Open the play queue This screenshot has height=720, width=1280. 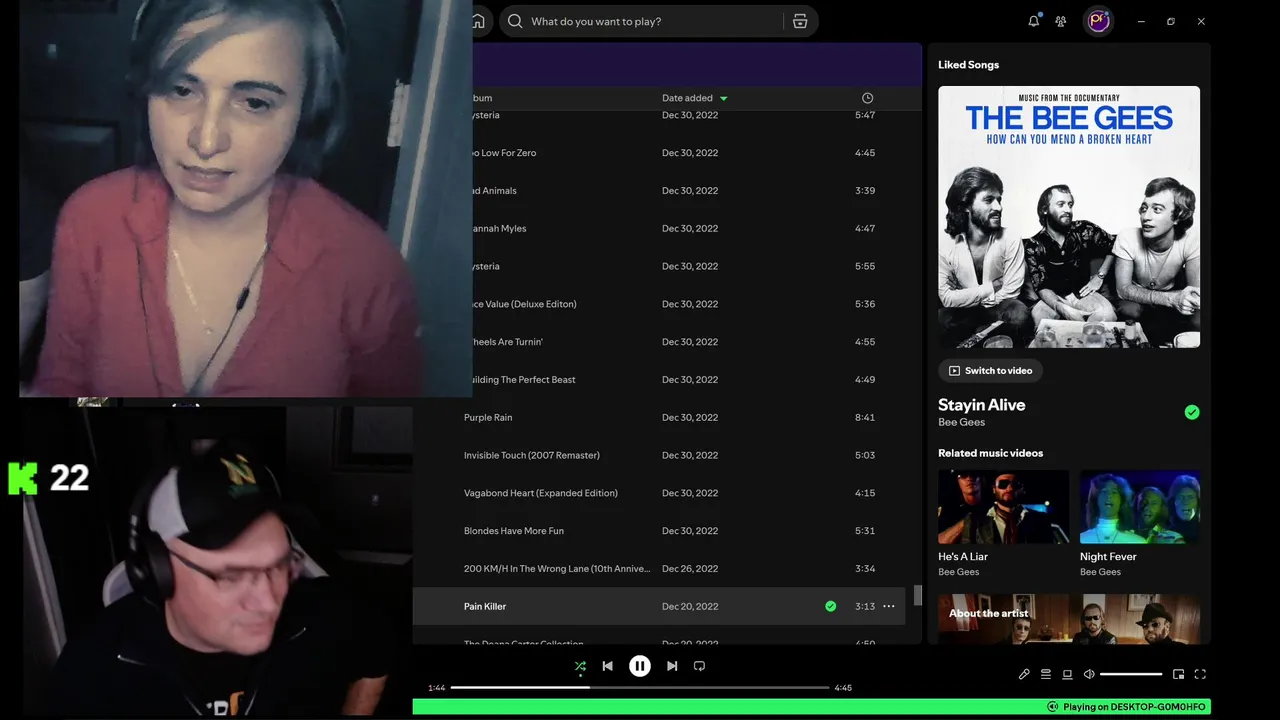click(1046, 674)
